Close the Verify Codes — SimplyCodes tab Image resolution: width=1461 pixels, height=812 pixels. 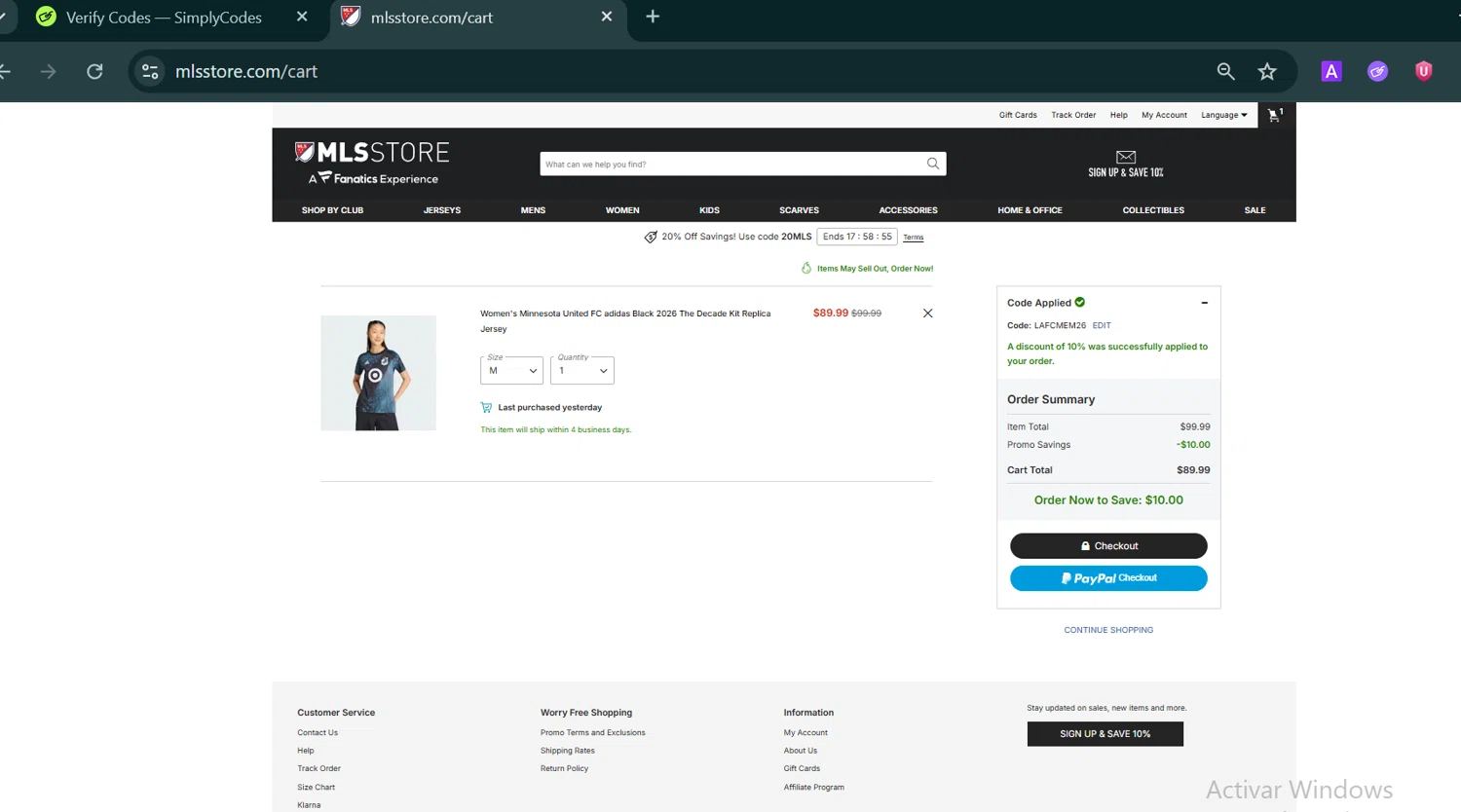302,17
